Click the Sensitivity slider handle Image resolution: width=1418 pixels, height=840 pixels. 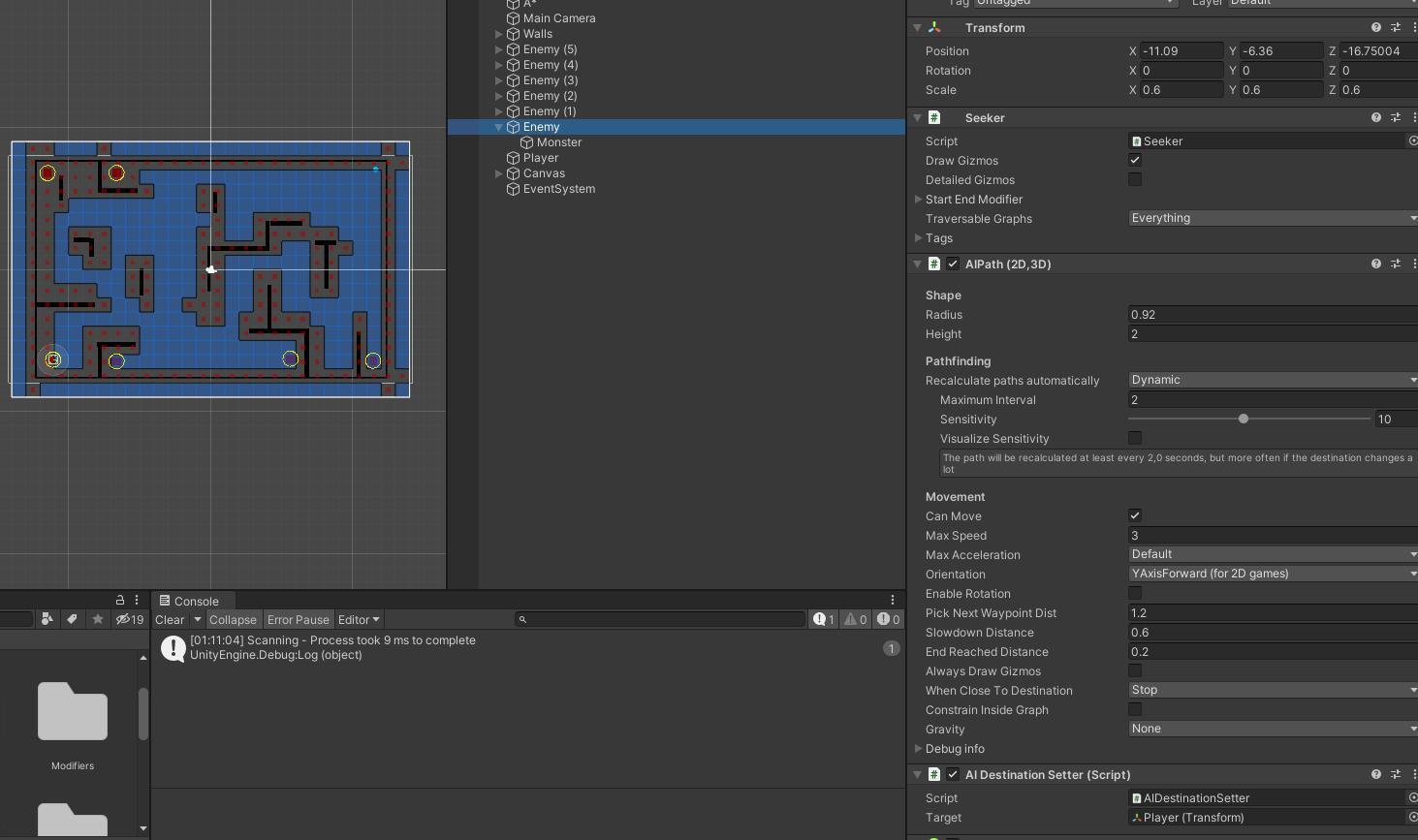[1244, 420]
